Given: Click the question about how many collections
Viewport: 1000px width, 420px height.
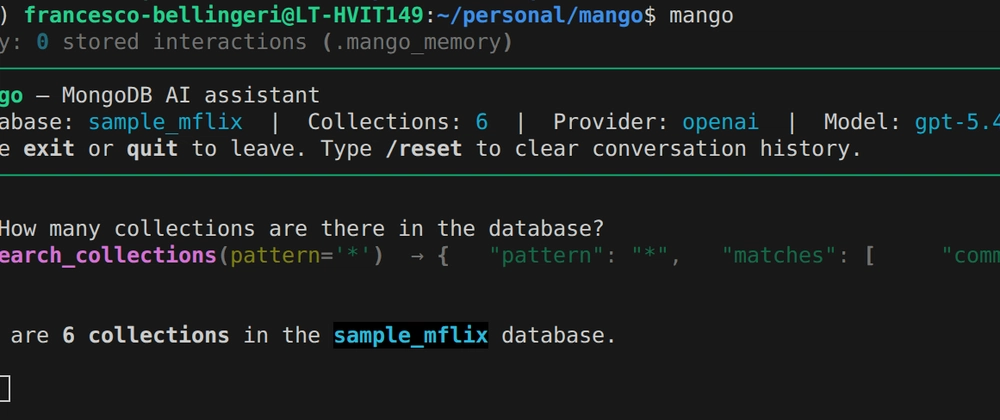Looking at the screenshot, I should click(303, 228).
